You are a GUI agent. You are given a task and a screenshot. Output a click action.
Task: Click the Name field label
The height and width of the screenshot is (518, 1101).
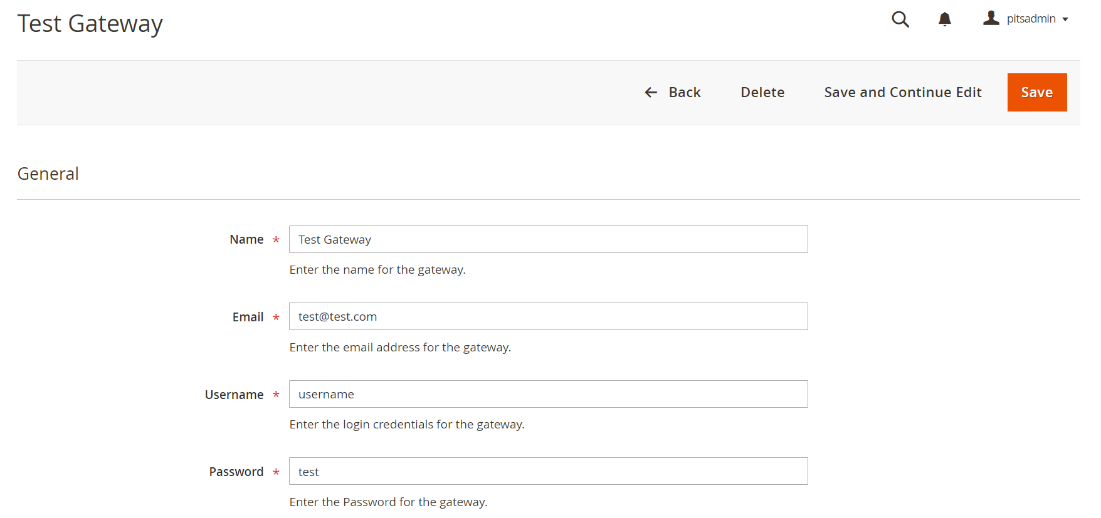tap(246, 240)
